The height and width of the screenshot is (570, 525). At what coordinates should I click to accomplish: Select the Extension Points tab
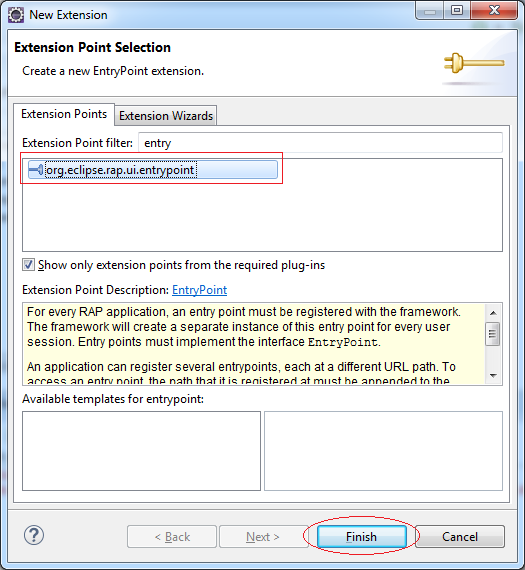pyautogui.click(x=64, y=114)
